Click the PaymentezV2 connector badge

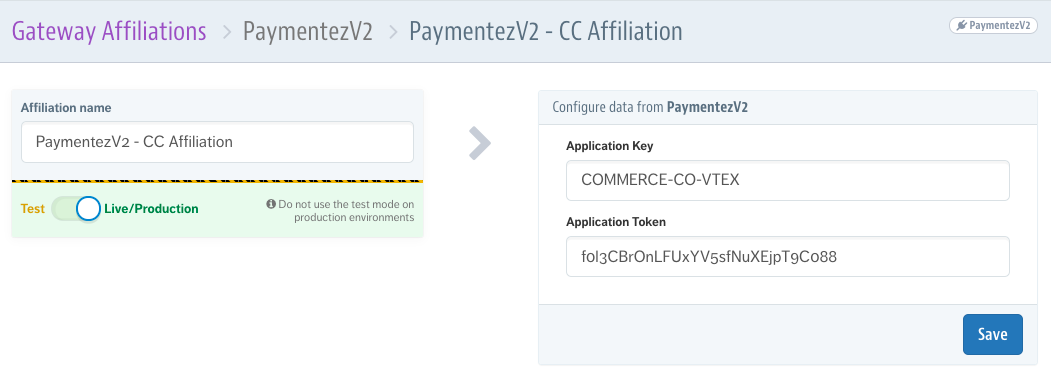click(993, 25)
